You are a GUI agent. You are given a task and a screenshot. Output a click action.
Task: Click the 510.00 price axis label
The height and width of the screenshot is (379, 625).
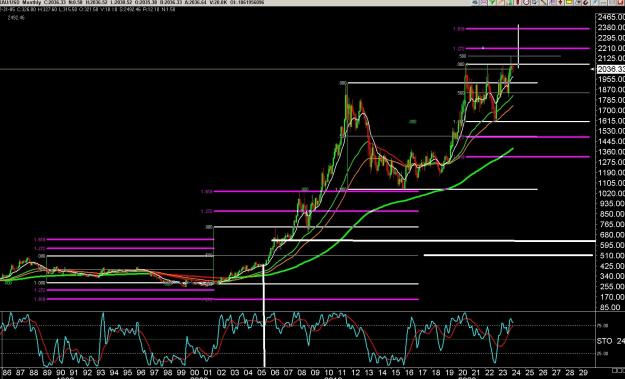611,255
